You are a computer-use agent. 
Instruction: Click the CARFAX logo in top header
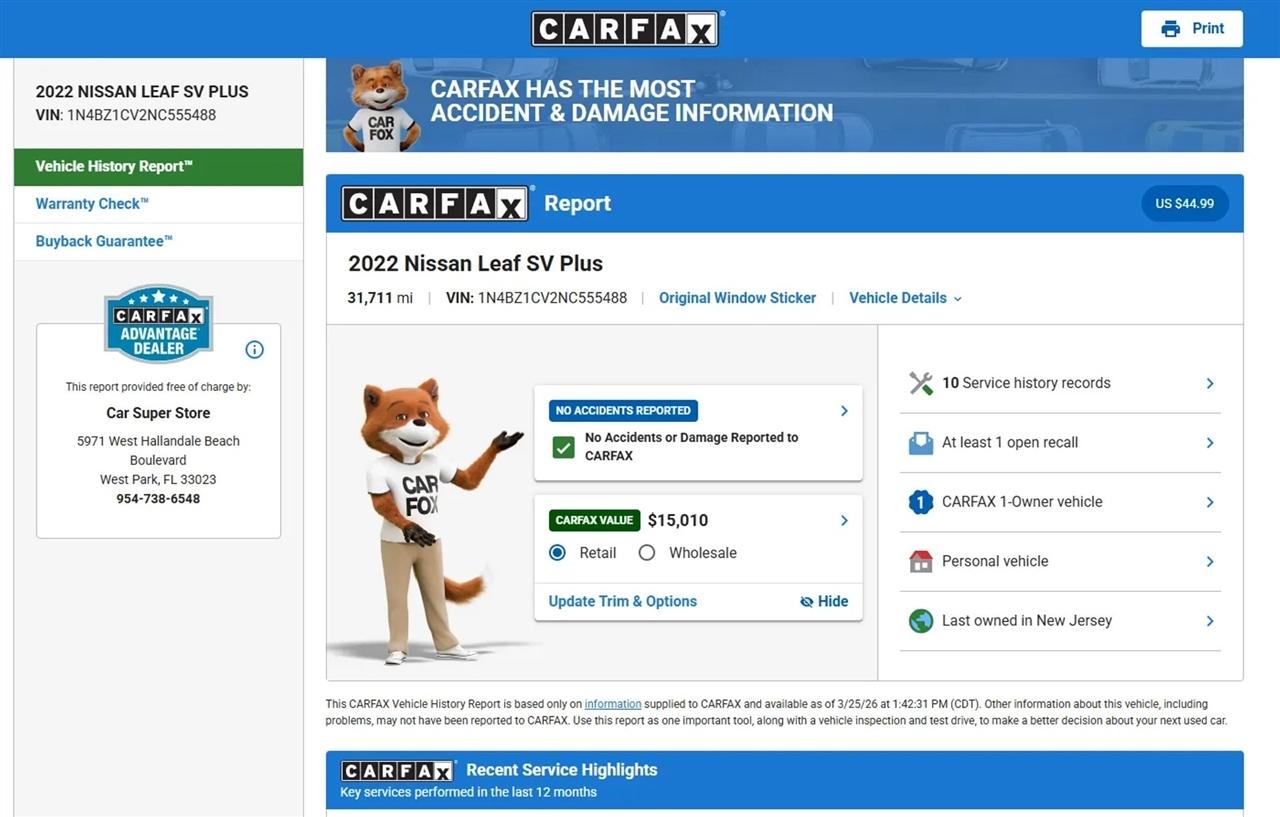point(625,29)
